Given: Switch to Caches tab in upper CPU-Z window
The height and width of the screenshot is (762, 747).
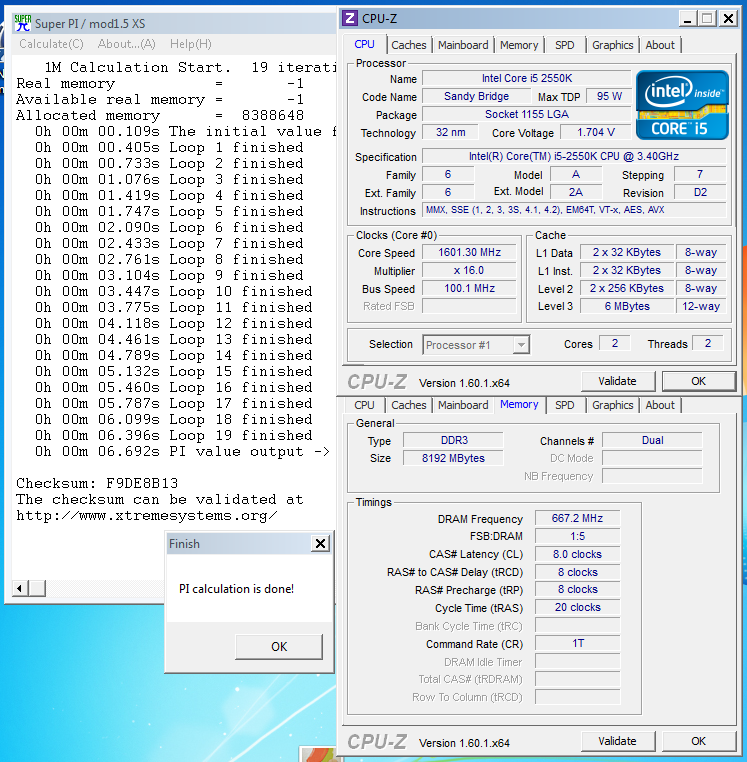Looking at the screenshot, I should click(x=409, y=45).
